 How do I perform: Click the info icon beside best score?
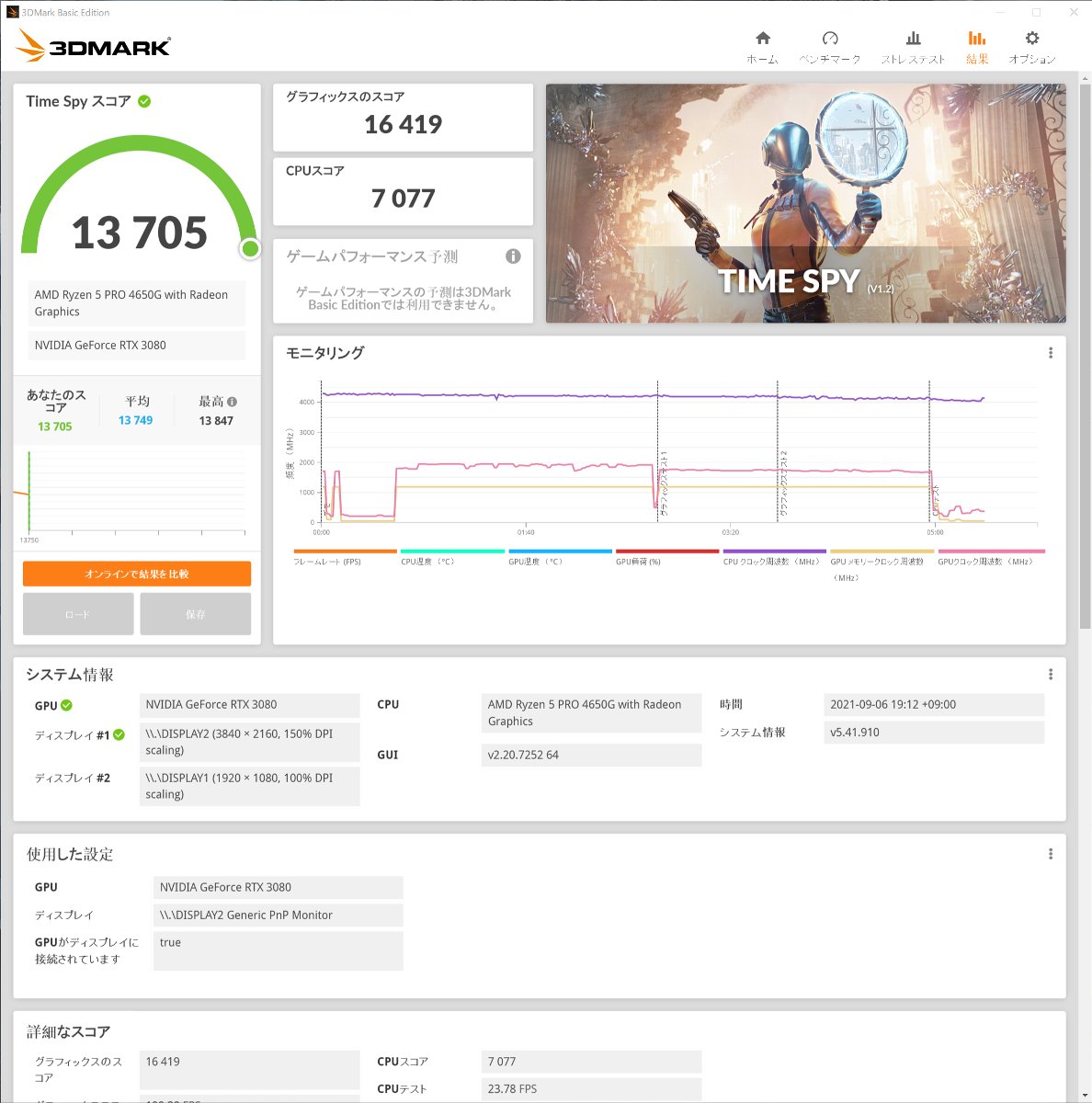233,402
